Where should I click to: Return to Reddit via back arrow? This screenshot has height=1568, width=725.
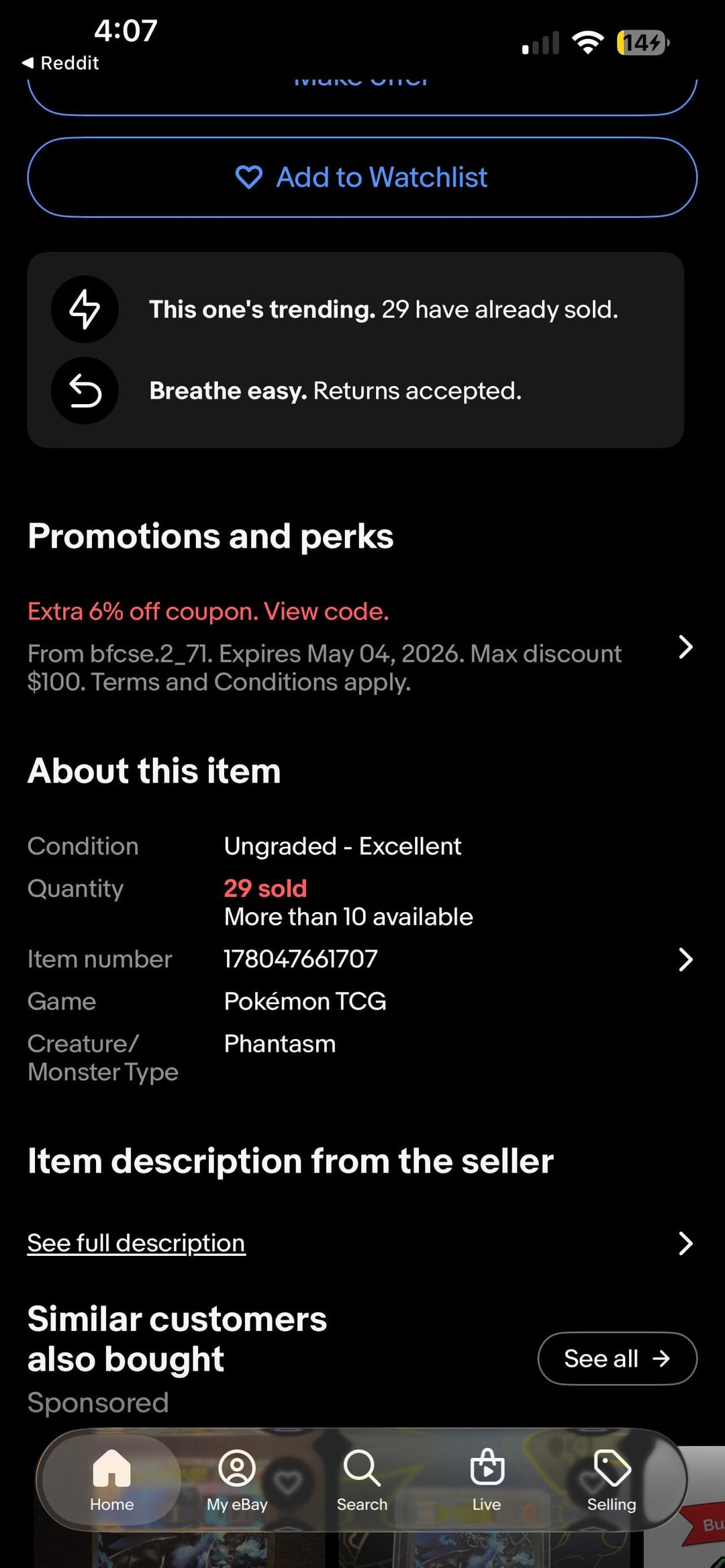28,63
